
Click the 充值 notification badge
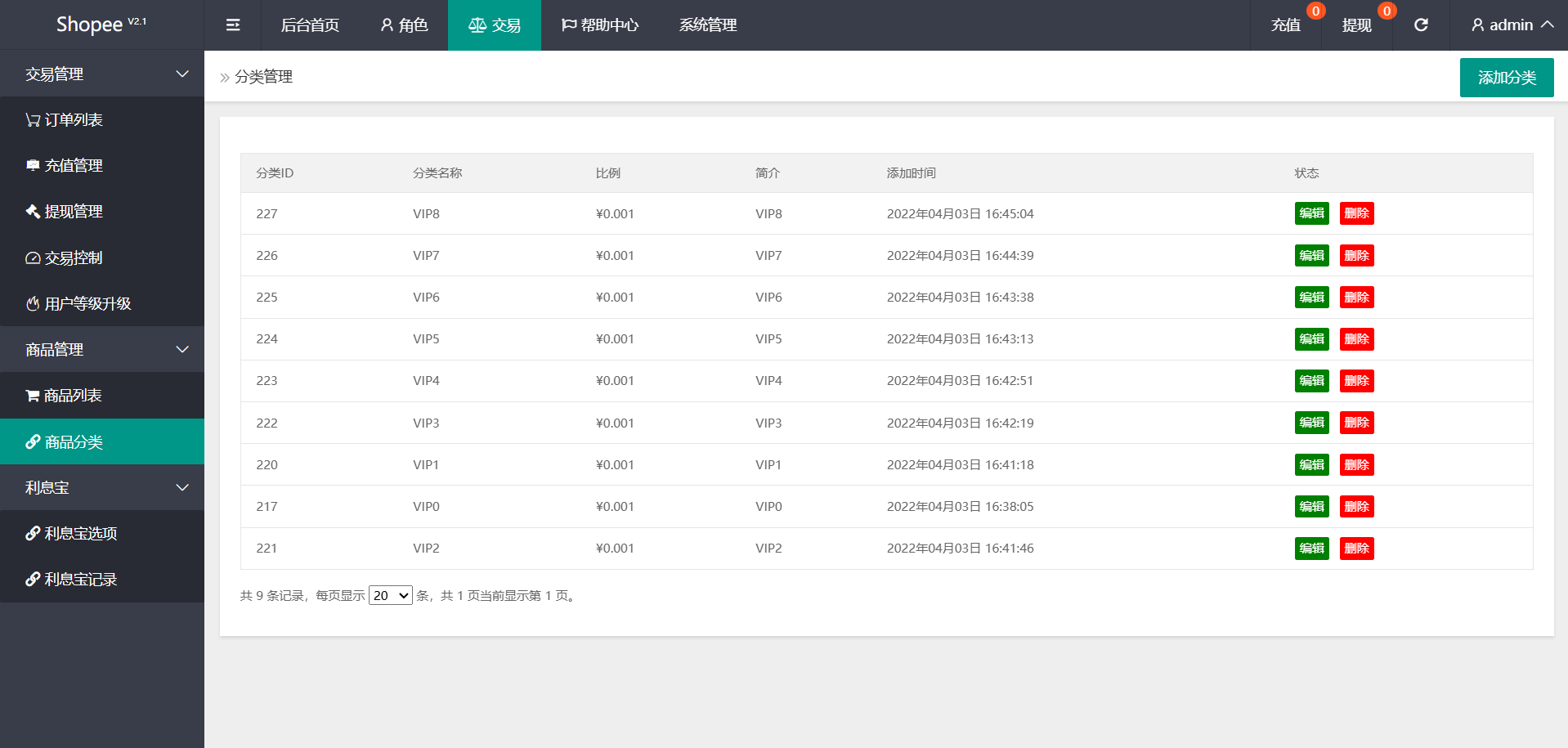pos(1315,11)
